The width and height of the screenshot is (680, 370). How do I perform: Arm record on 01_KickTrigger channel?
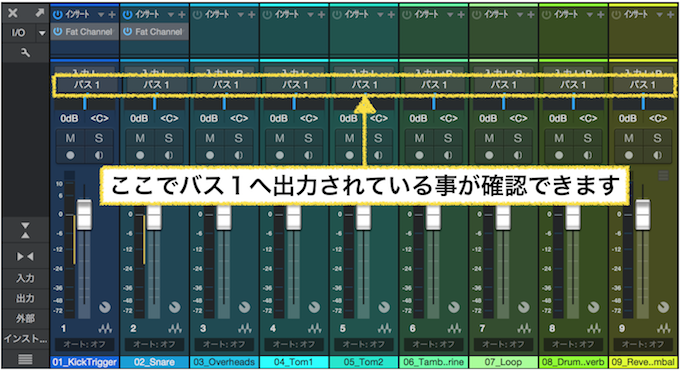pyautogui.click(x=70, y=155)
